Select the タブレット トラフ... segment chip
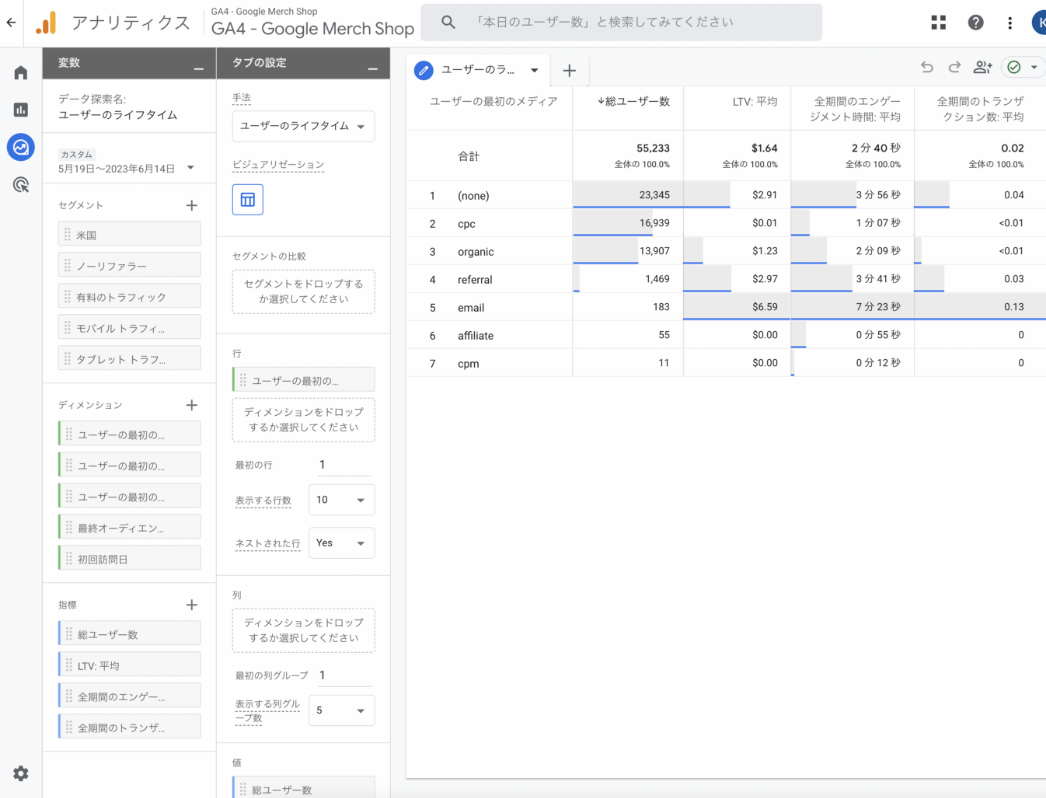1046x798 pixels. coord(129,359)
